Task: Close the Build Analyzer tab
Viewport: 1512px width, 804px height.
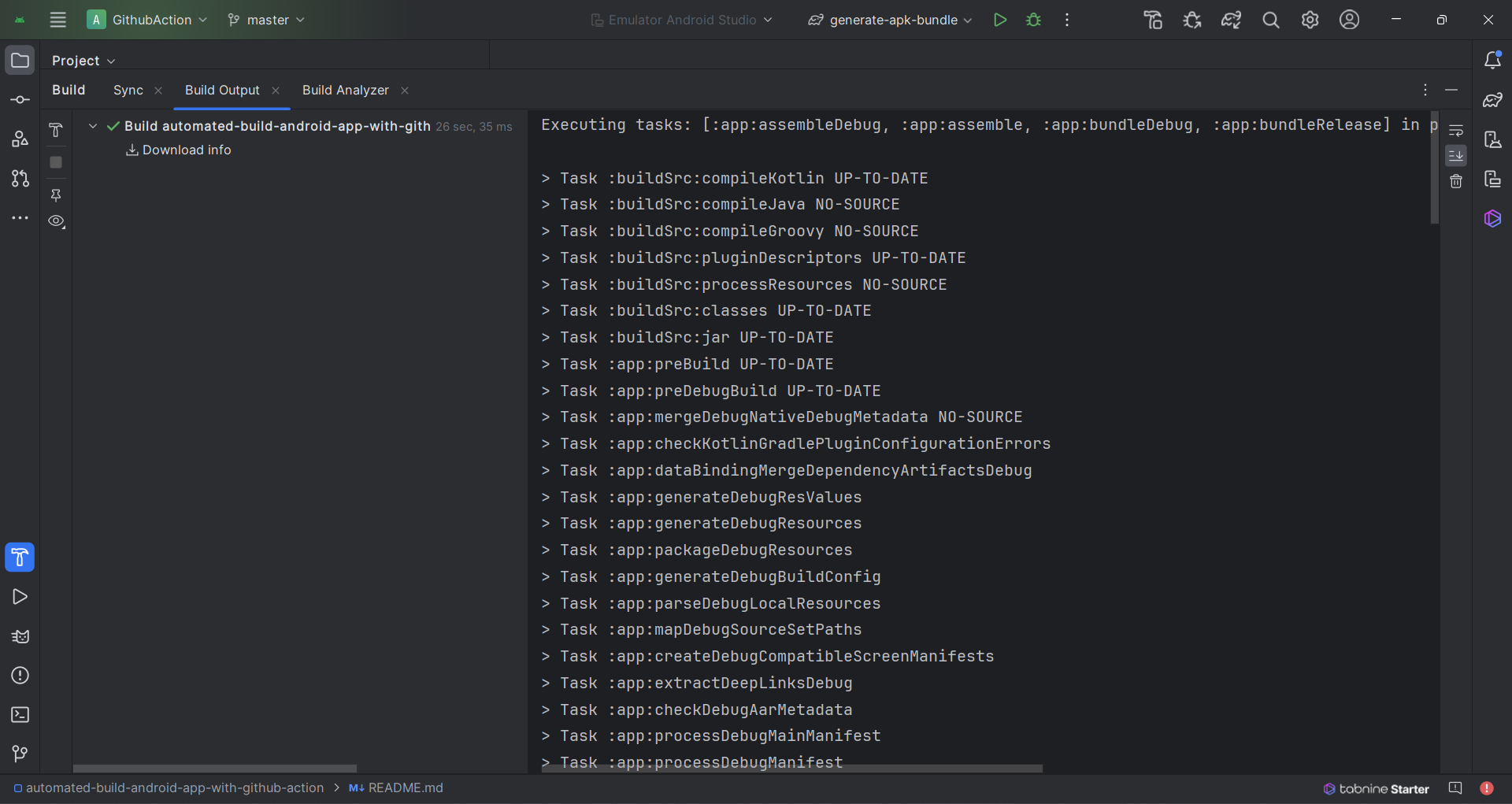Action: tap(405, 91)
